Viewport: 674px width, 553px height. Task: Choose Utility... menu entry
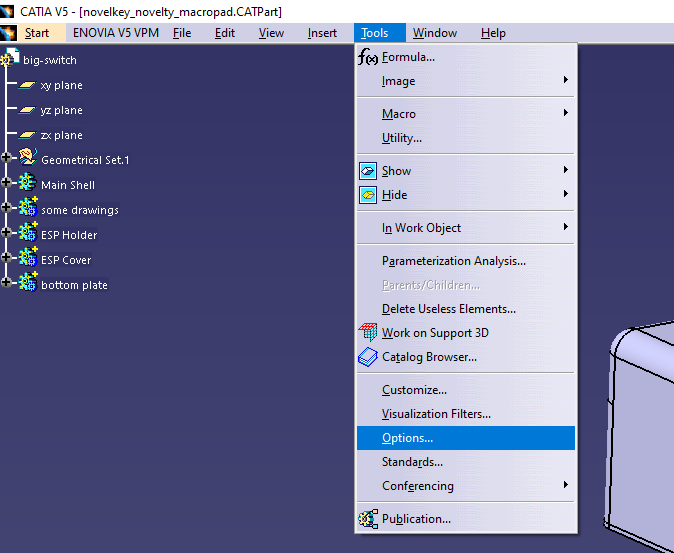(x=466, y=138)
